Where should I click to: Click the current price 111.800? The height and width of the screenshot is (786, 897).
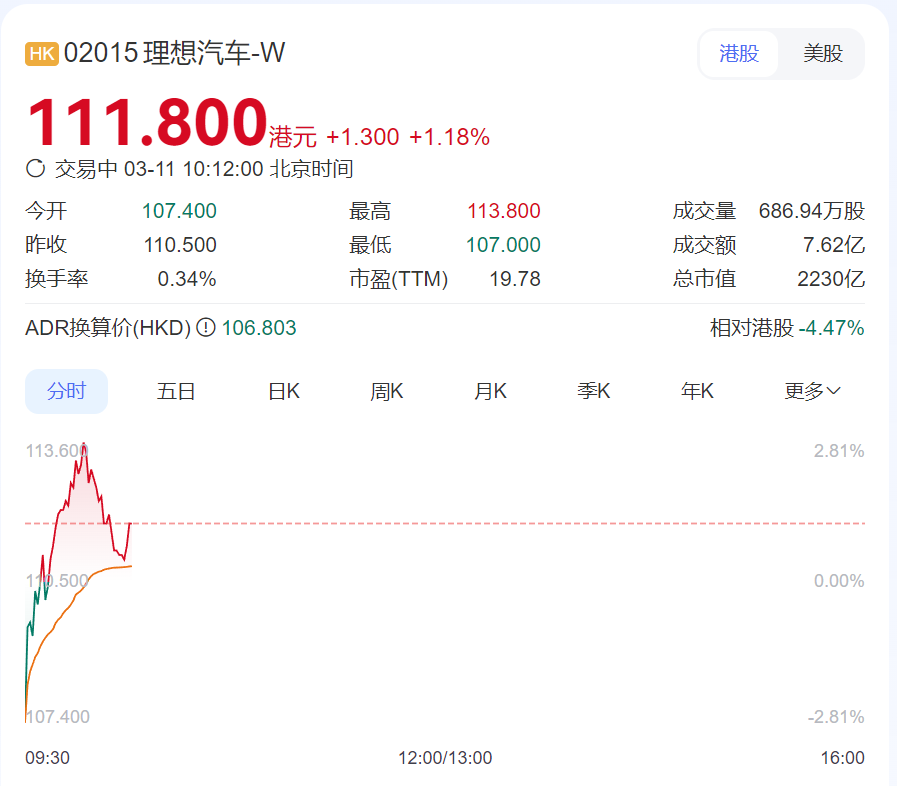(147, 122)
